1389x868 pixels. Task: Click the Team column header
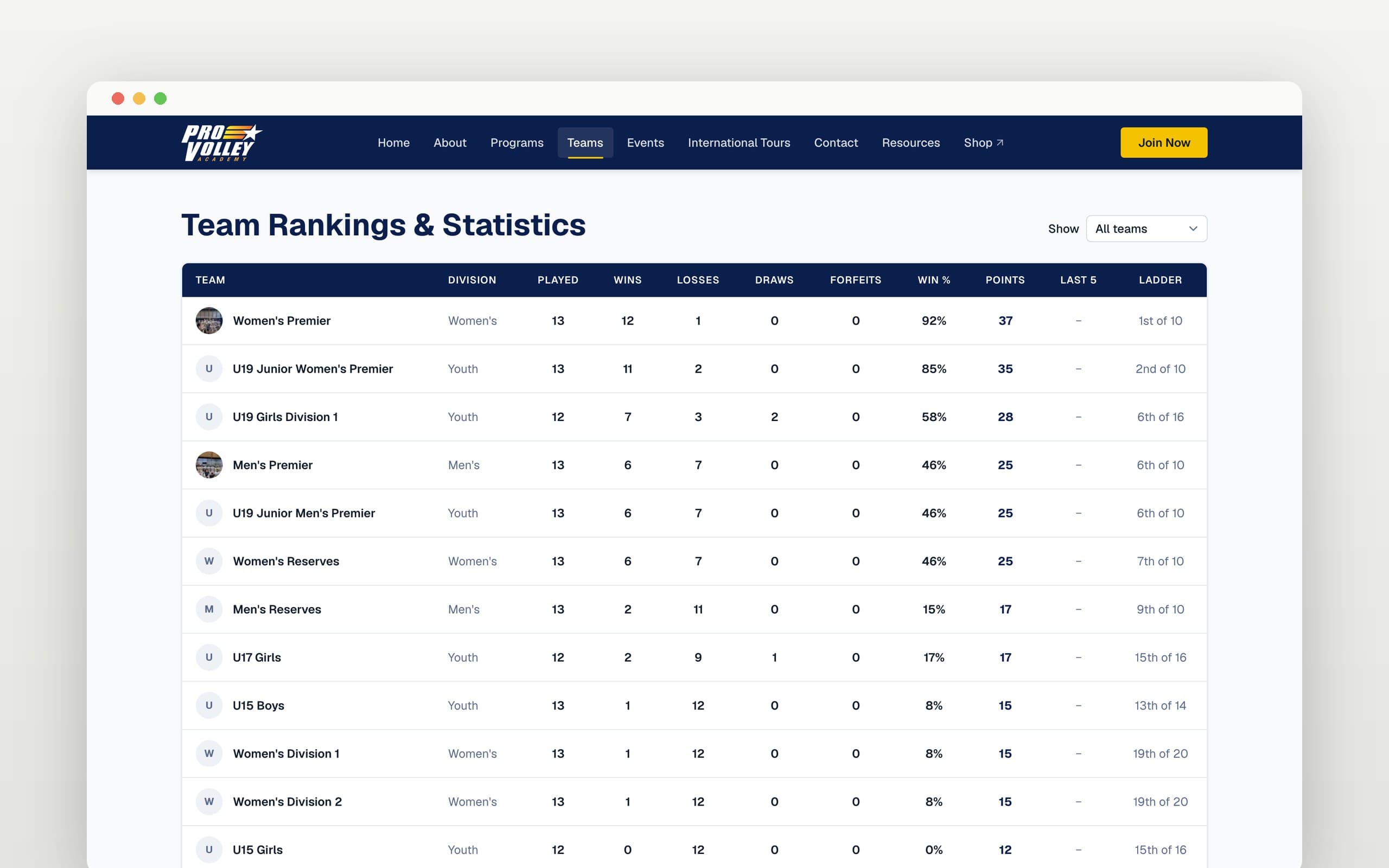pyautogui.click(x=210, y=280)
